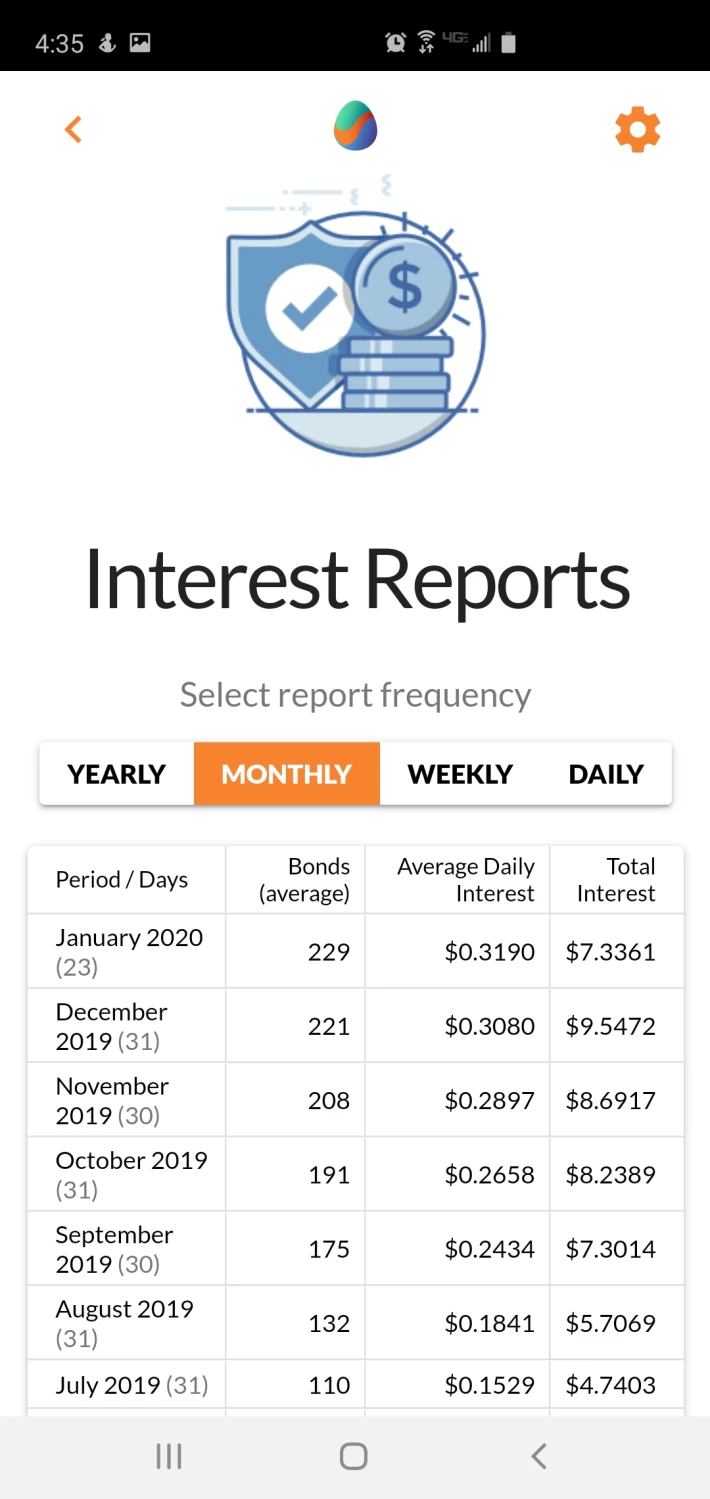Tap the $8.2389 October total interest
The image size is (710, 1499).
coord(611,1174)
